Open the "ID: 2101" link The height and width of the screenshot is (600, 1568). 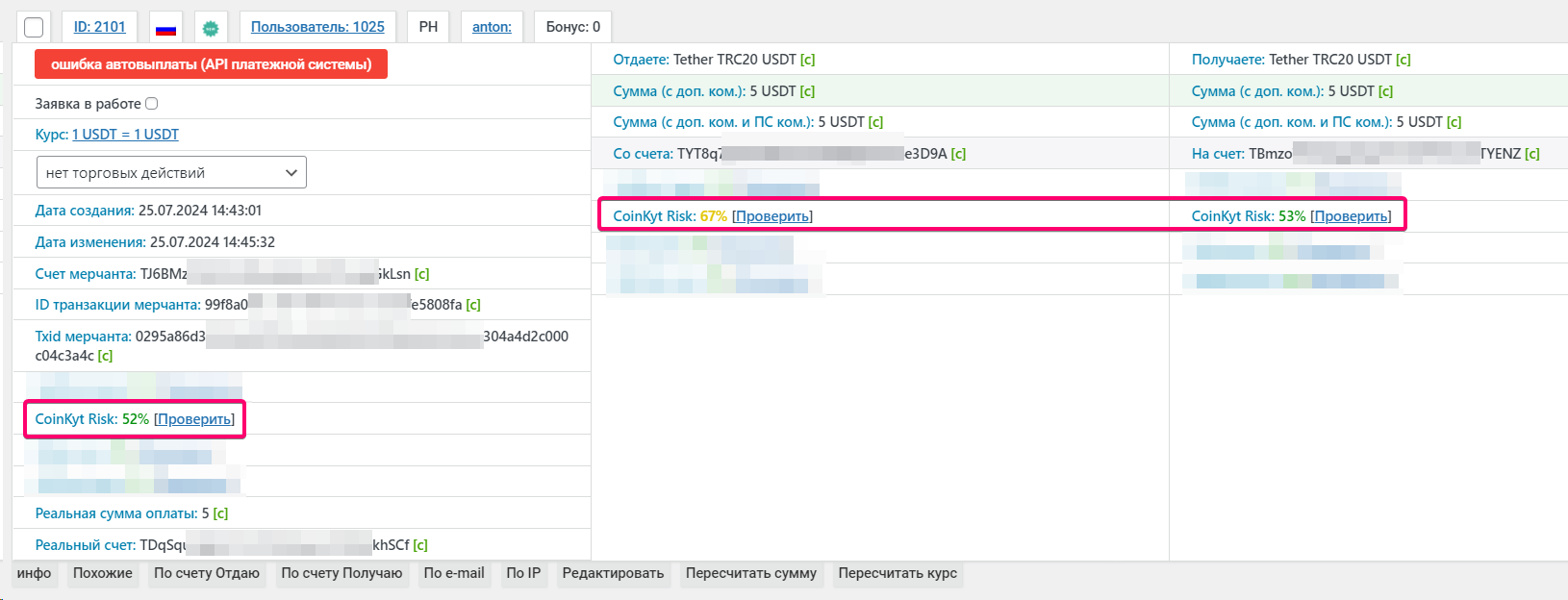click(x=100, y=27)
